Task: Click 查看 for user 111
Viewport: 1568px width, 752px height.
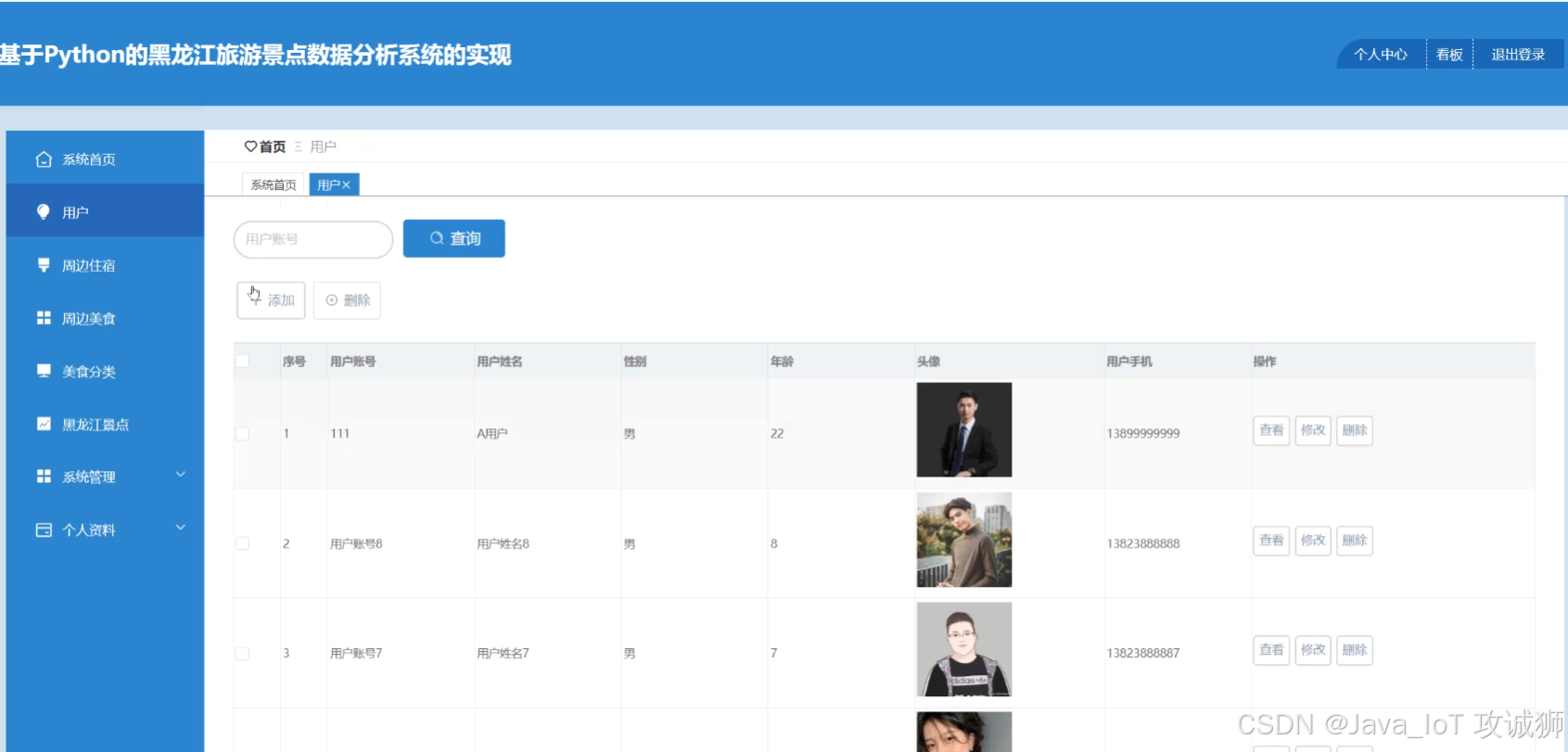Action: 1271,430
